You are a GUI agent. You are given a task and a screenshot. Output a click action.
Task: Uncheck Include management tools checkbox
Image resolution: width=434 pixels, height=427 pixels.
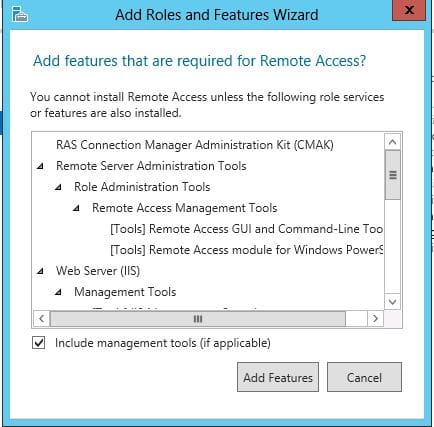(x=39, y=343)
